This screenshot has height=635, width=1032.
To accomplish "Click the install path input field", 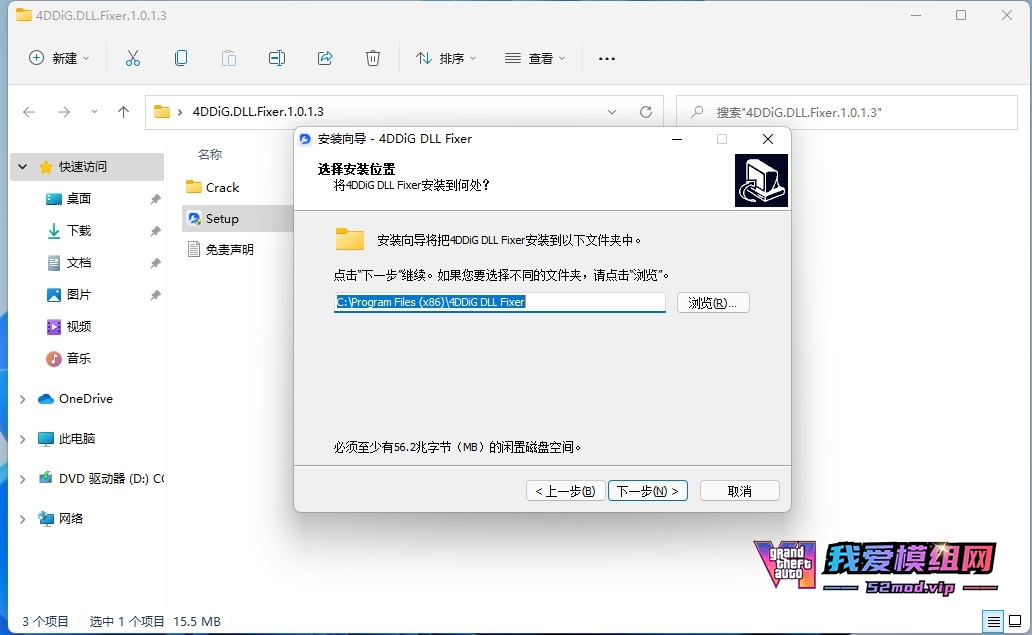I will point(500,302).
